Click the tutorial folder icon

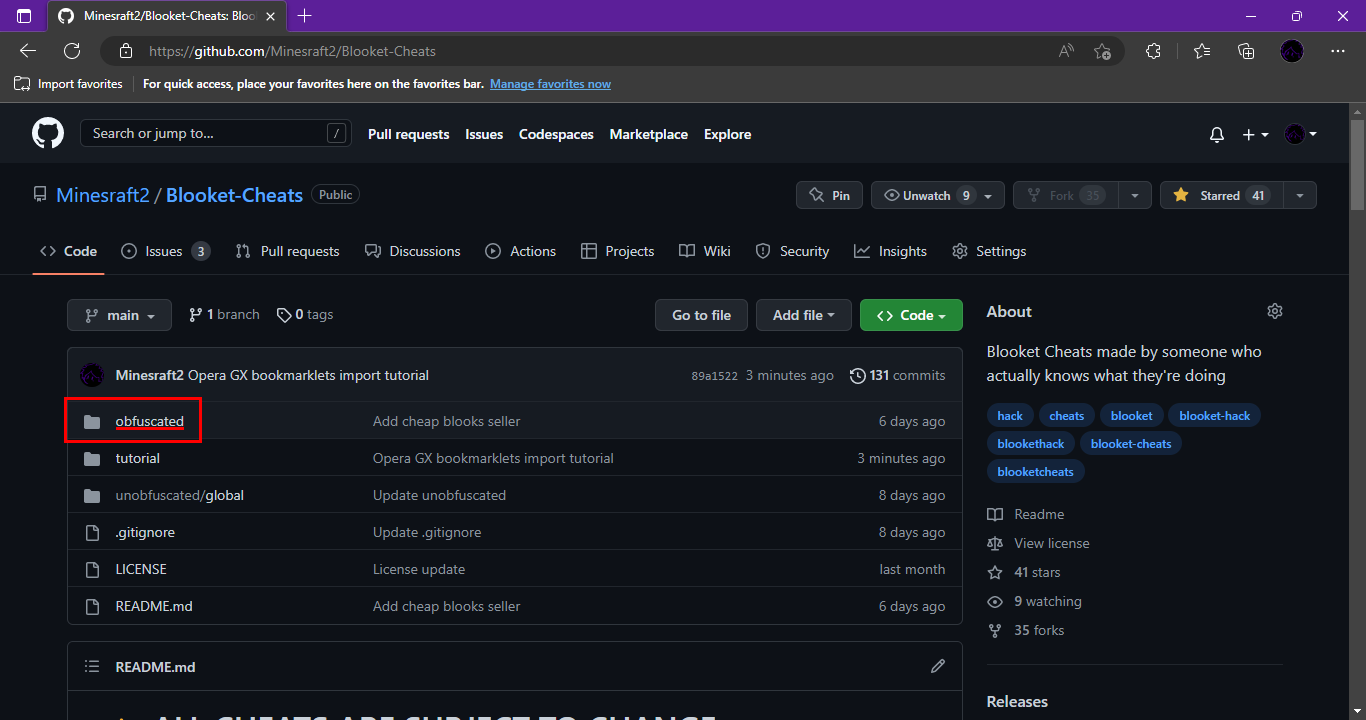click(x=92, y=458)
